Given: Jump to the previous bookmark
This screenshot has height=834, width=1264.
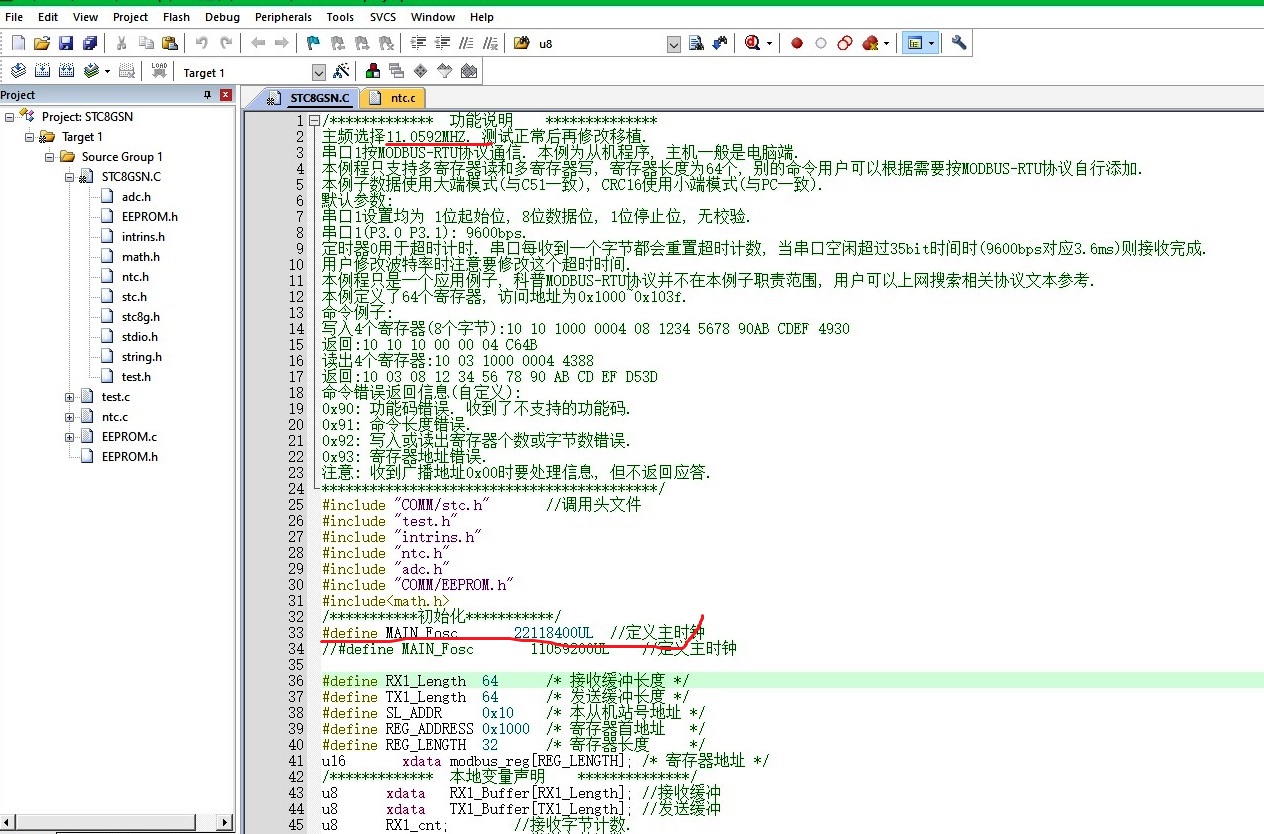Looking at the screenshot, I should point(337,43).
